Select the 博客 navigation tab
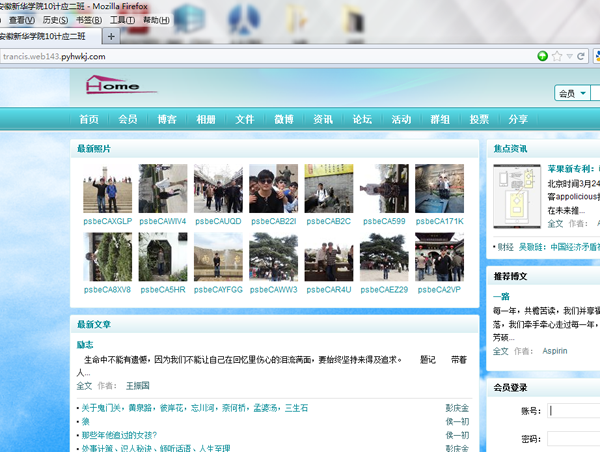The width and height of the screenshot is (600, 452). point(166,119)
